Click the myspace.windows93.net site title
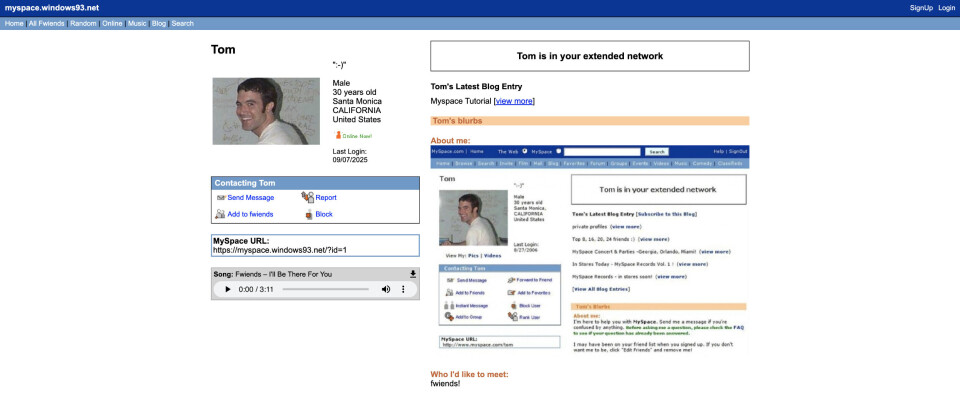 51,8
